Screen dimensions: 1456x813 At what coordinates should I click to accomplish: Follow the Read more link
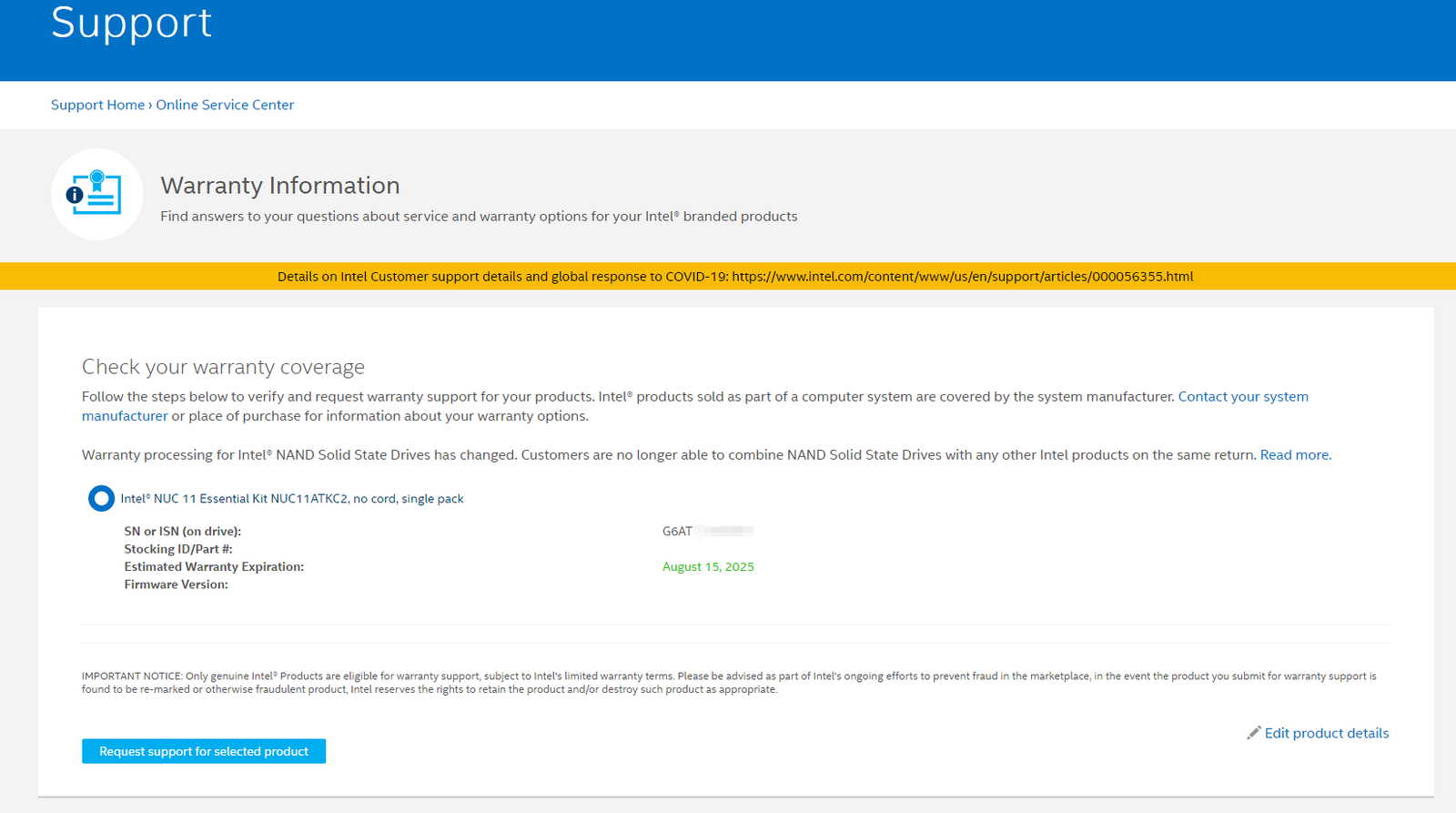point(1294,455)
